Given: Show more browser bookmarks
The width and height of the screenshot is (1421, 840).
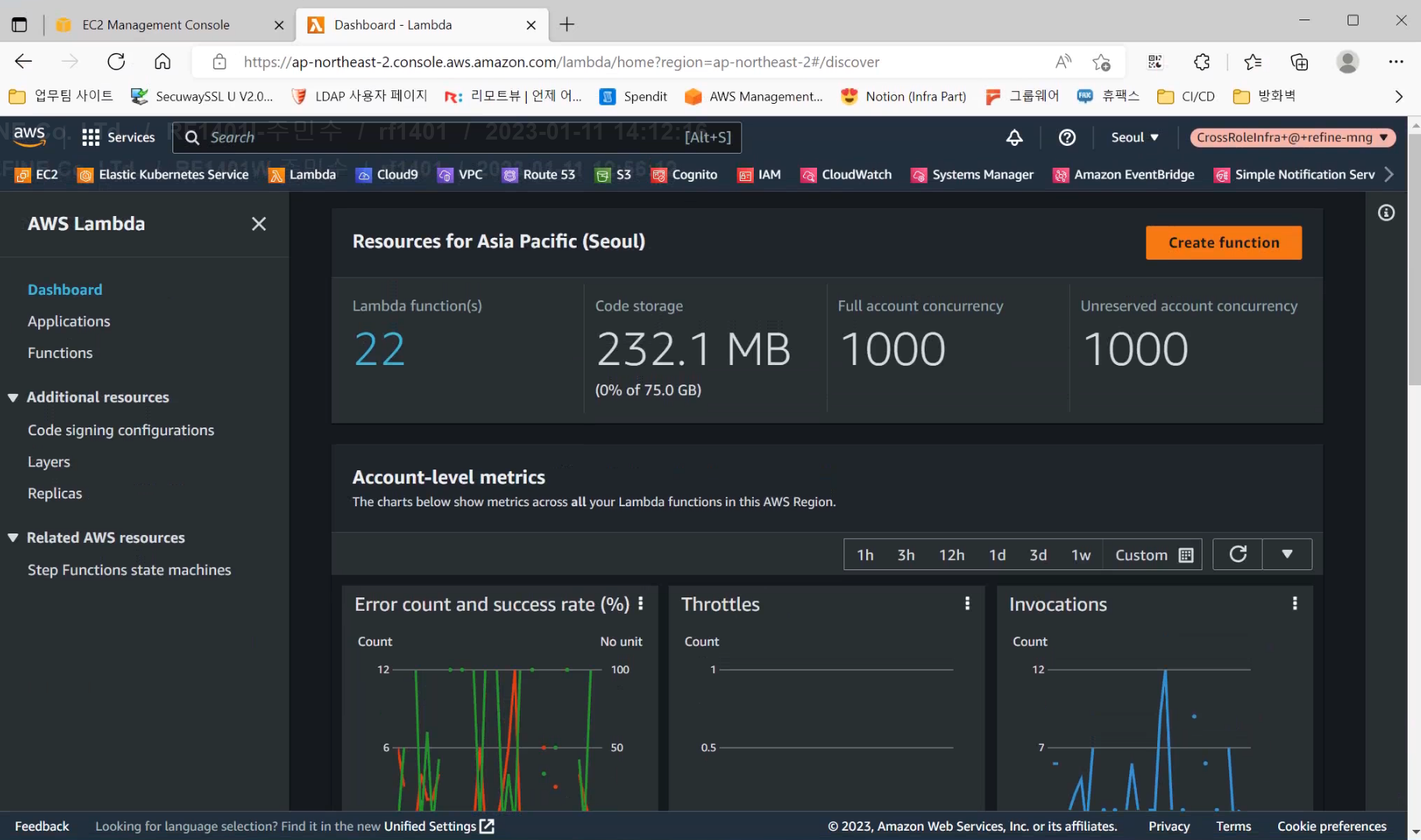Looking at the screenshot, I should click(x=1398, y=97).
